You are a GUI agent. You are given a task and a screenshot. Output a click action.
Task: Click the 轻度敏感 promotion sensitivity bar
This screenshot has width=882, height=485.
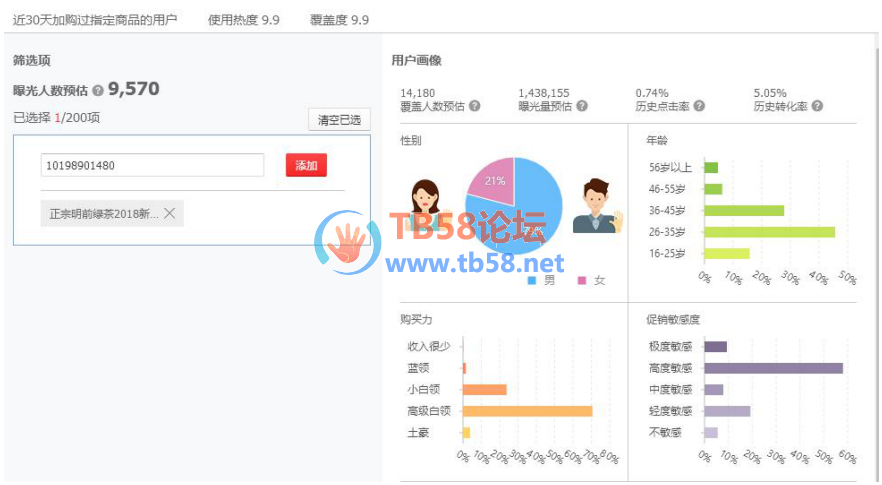[x=727, y=411]
